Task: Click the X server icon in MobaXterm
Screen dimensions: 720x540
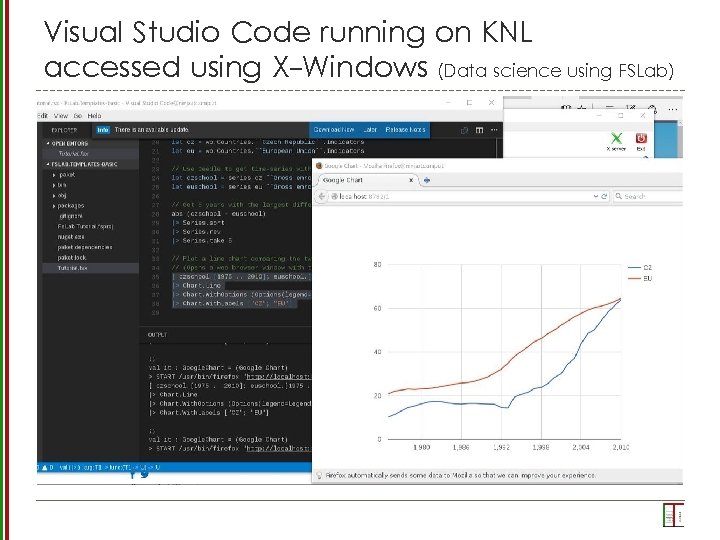Action: click(616, 138)
